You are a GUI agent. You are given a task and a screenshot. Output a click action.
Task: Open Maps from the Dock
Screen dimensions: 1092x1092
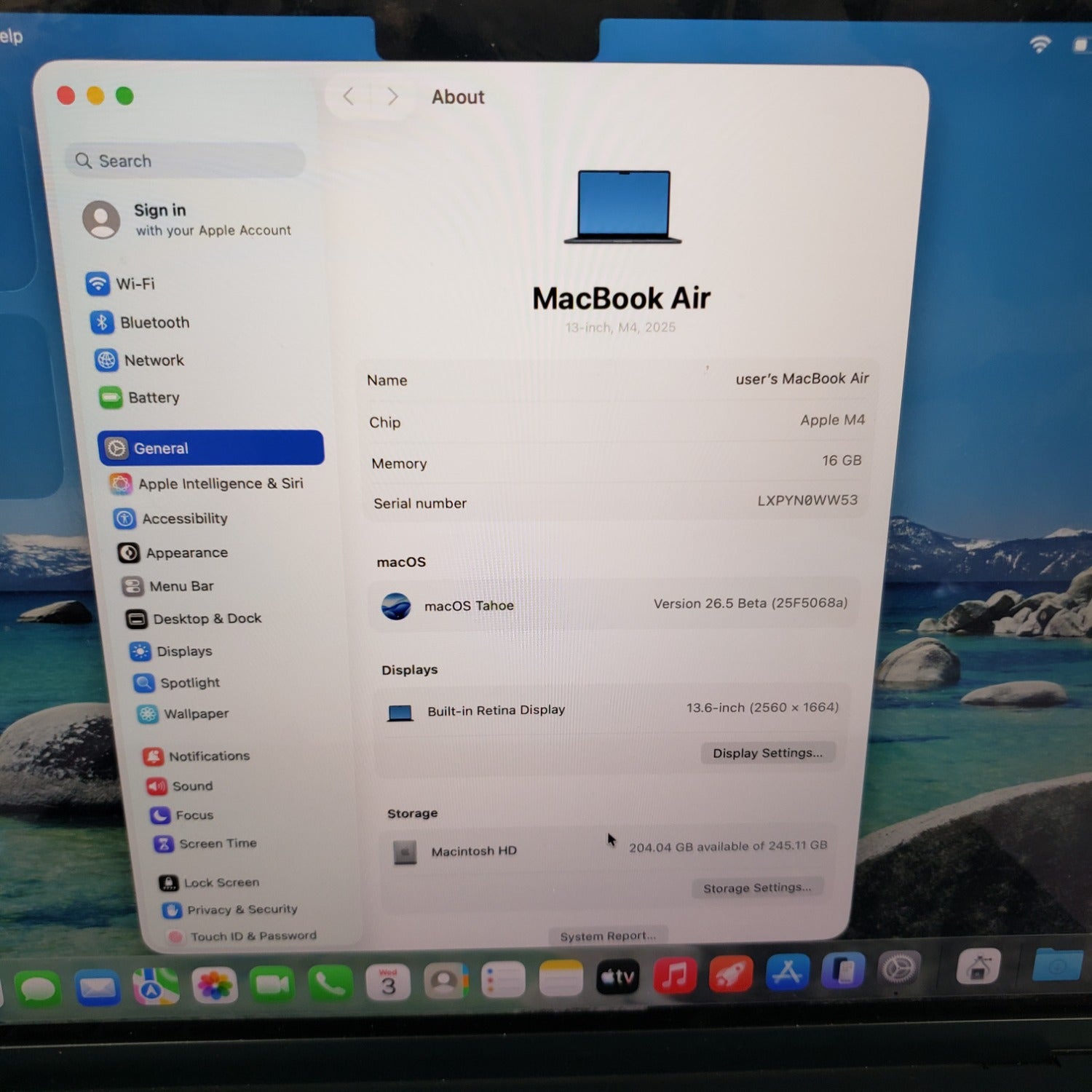(155, 987)
